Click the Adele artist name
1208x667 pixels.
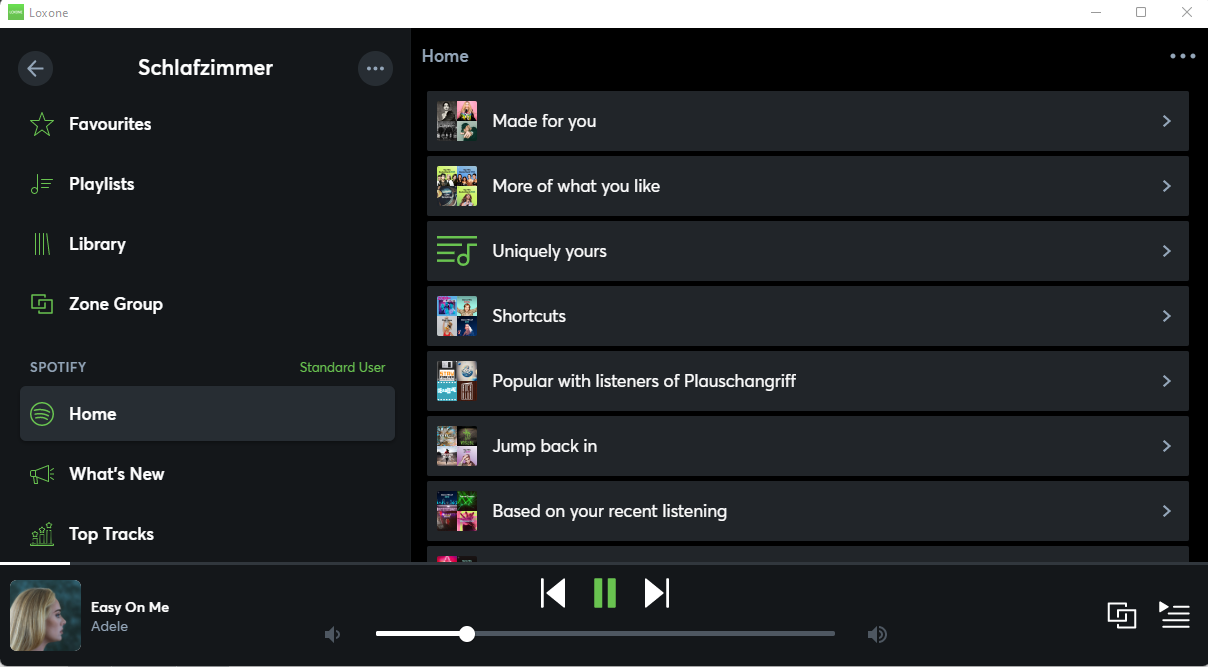coord(110,627)
